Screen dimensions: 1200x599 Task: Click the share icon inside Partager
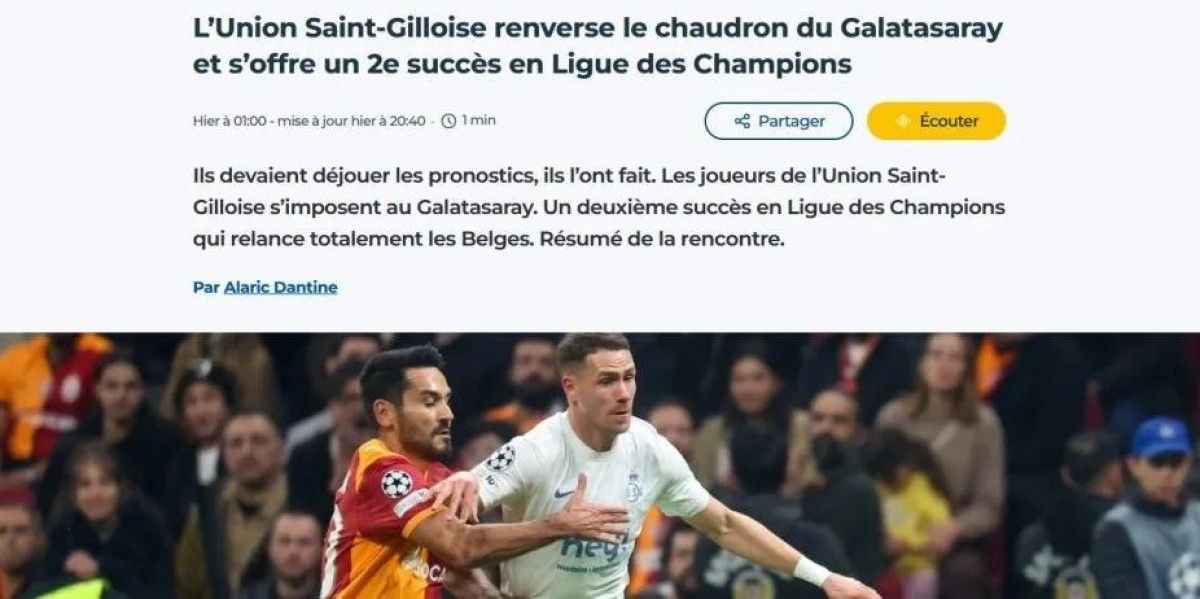pyautogui.click(x=742, y=121)
